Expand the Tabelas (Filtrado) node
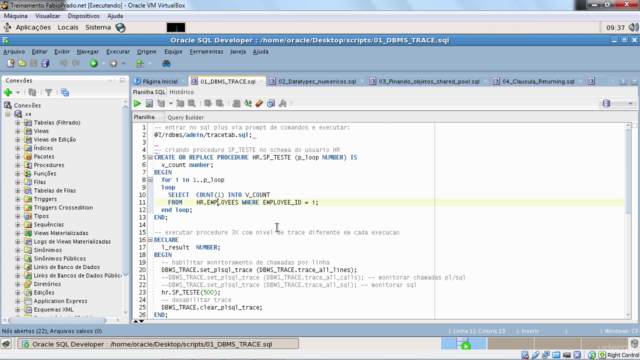 [18, 122]
